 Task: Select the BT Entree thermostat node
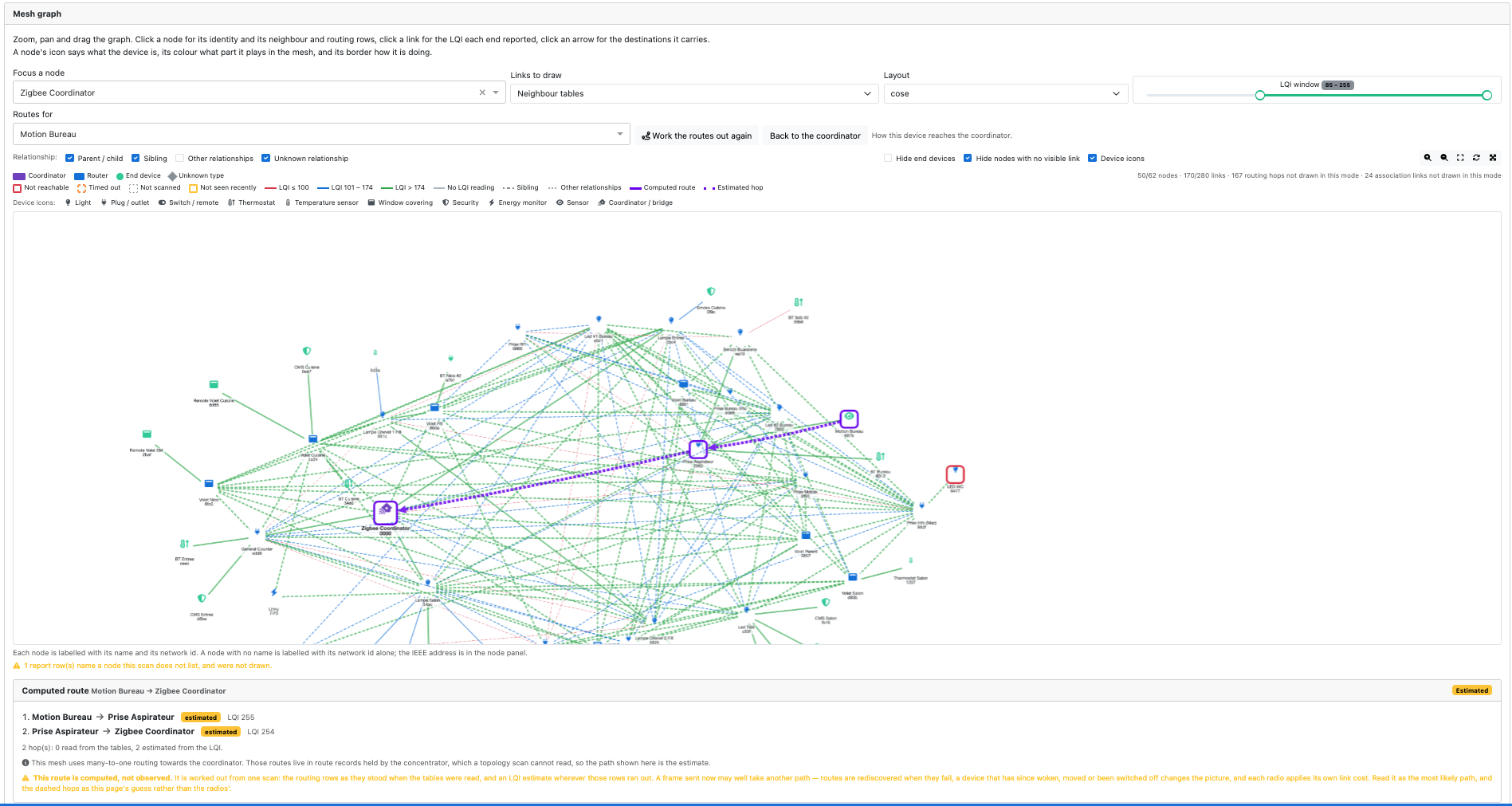click(x=185, y=544)
